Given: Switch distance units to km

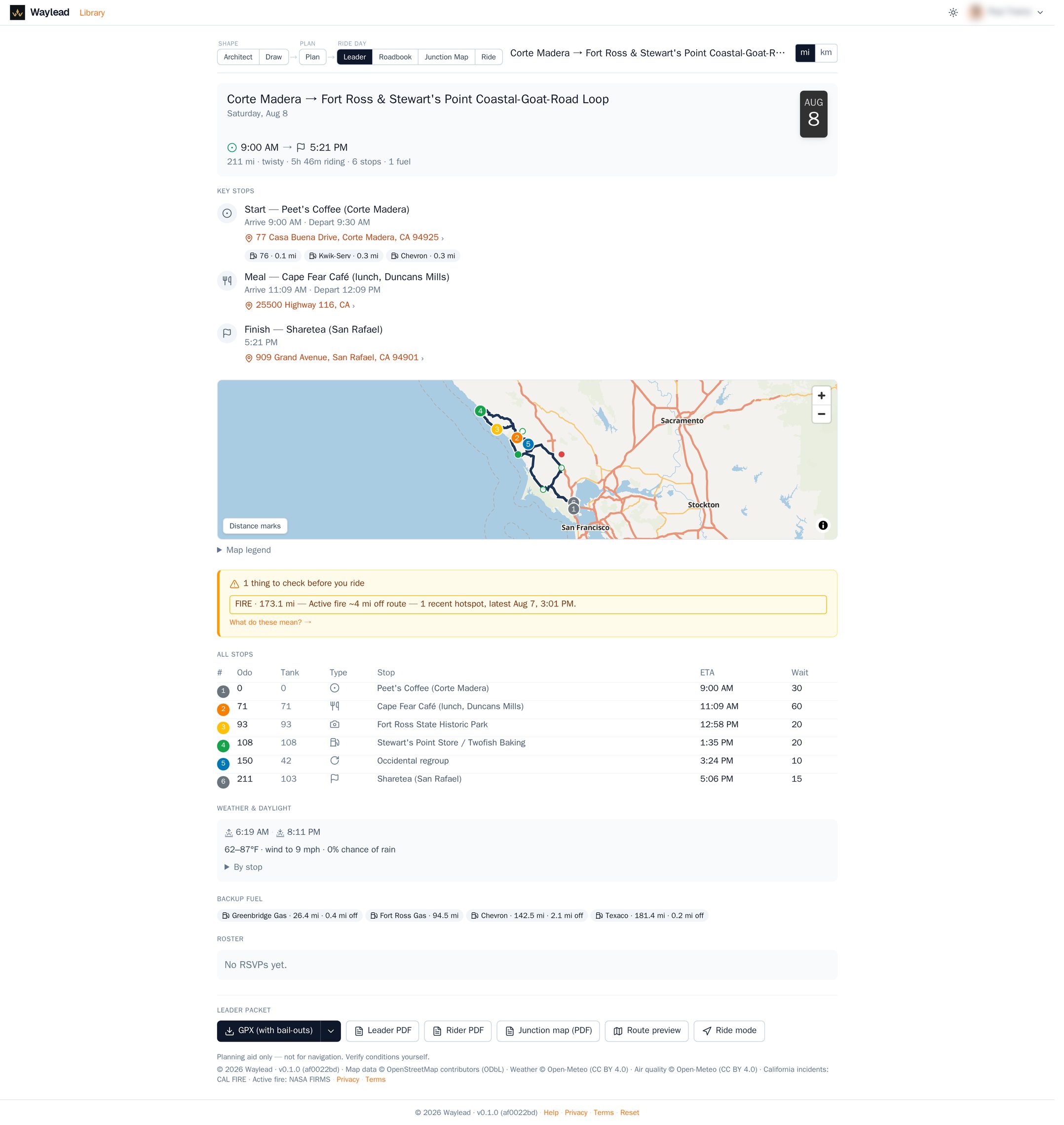Looking at the screenshot, I should pyautogui.click(x=833, y=53).
